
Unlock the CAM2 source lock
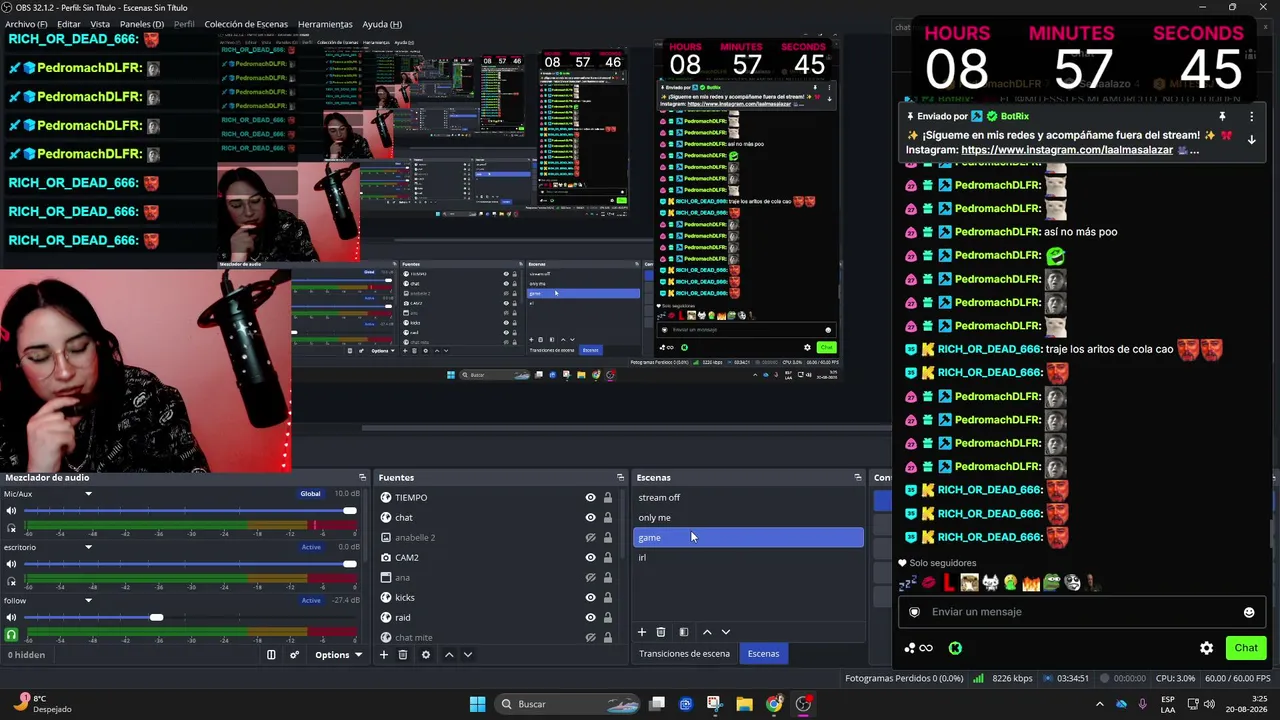coord(607,558)
